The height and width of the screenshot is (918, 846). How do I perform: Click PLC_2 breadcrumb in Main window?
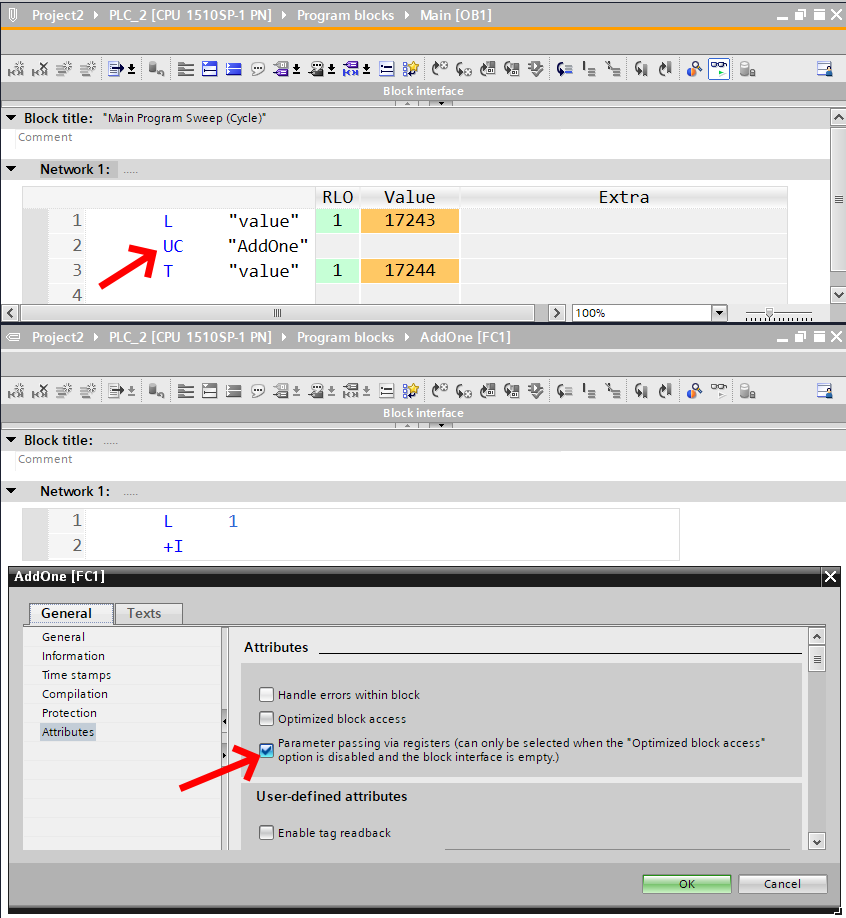click(190, 15)
